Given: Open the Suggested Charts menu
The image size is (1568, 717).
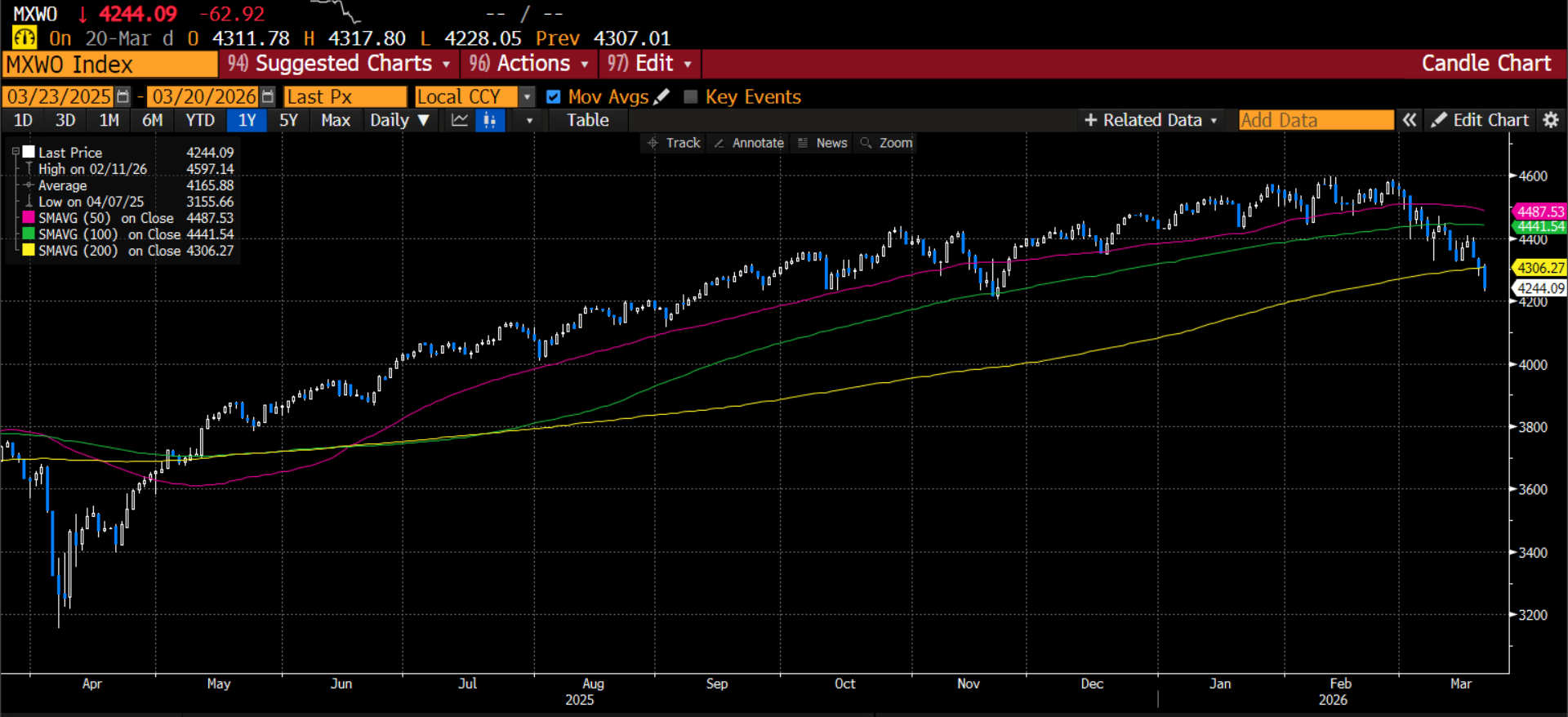Looking at the screenshot, I should point(339,64).
